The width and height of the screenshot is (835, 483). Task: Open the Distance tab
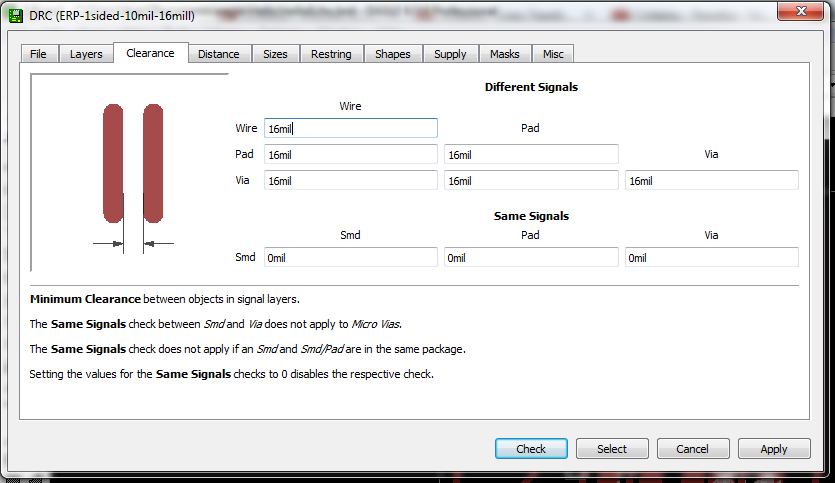(218, 54)
